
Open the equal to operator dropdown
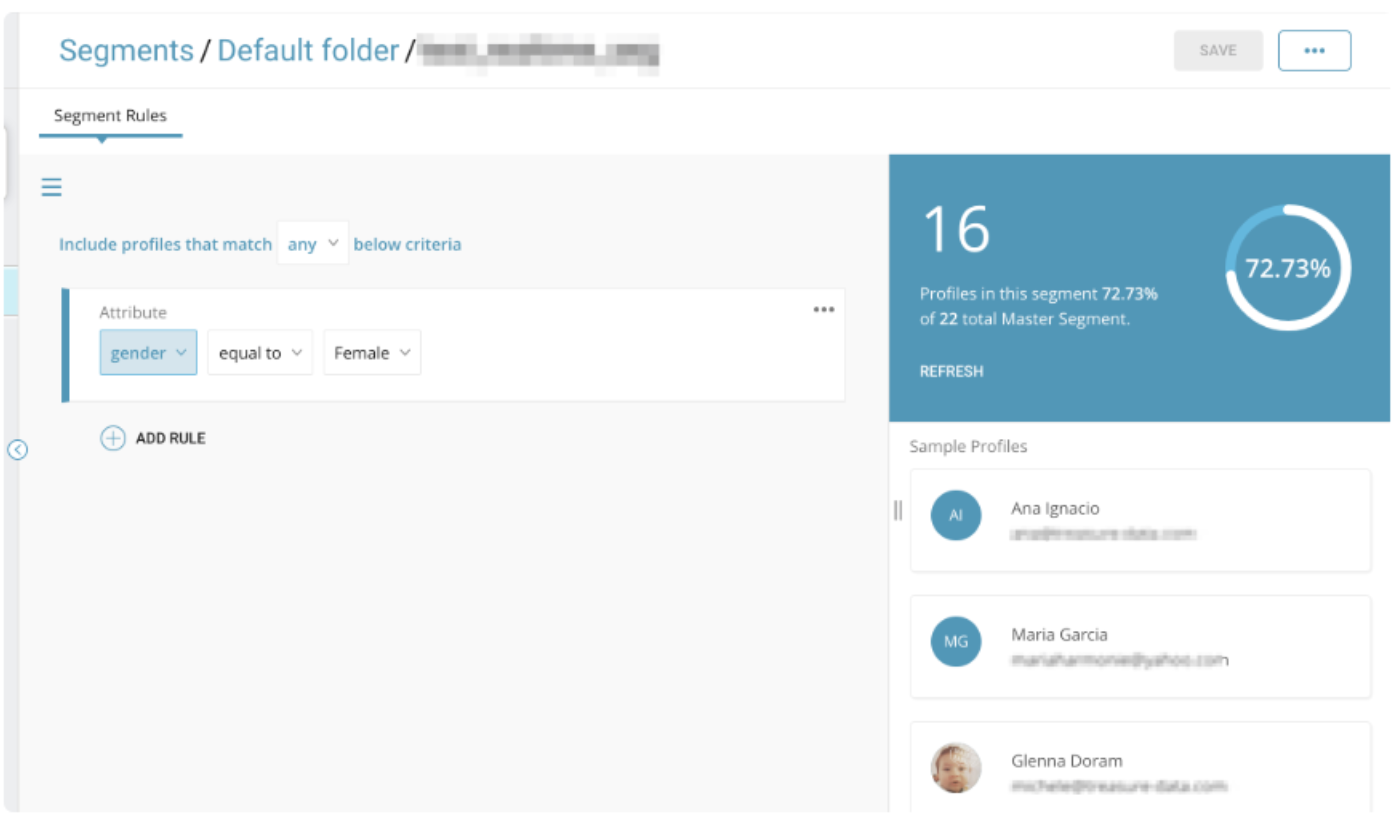260,353
